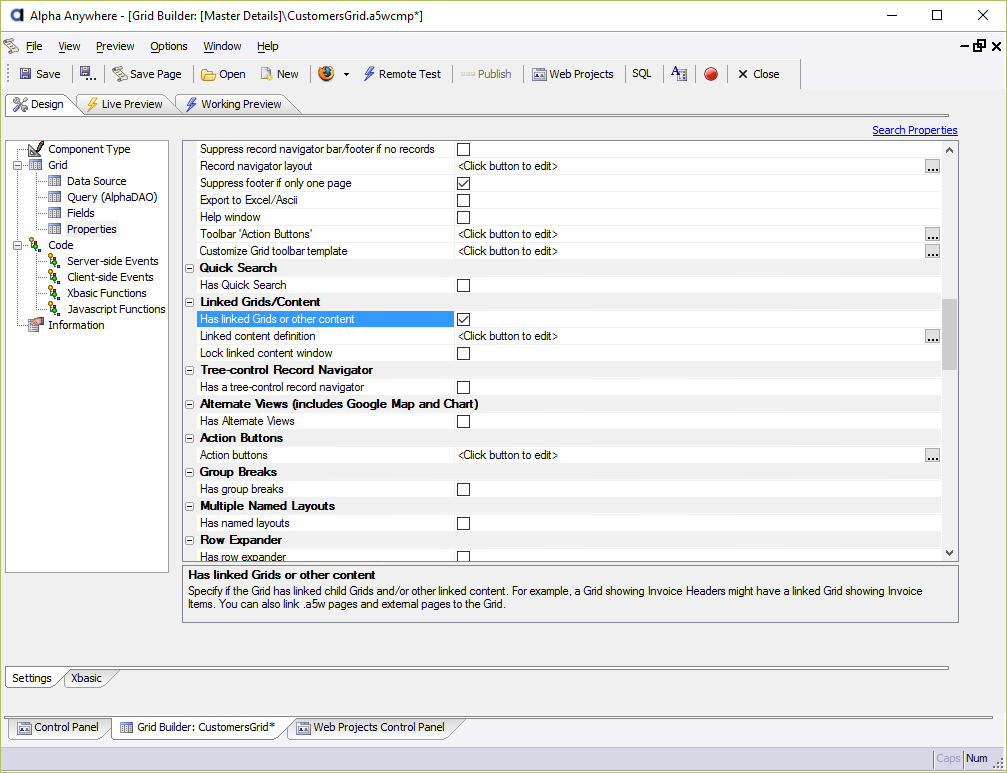Launch the Firefox browser preview icon
The width and height of the screenshot is (1007, 773).
pos(326,74)
